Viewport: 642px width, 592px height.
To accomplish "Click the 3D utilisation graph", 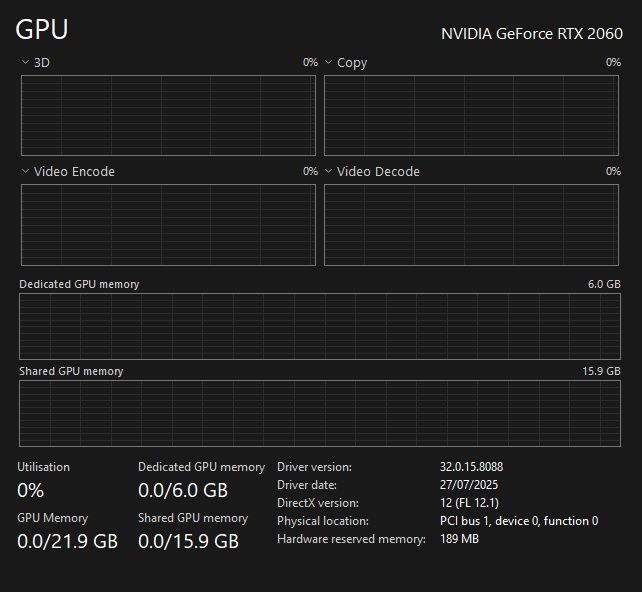I will point(168,115).
